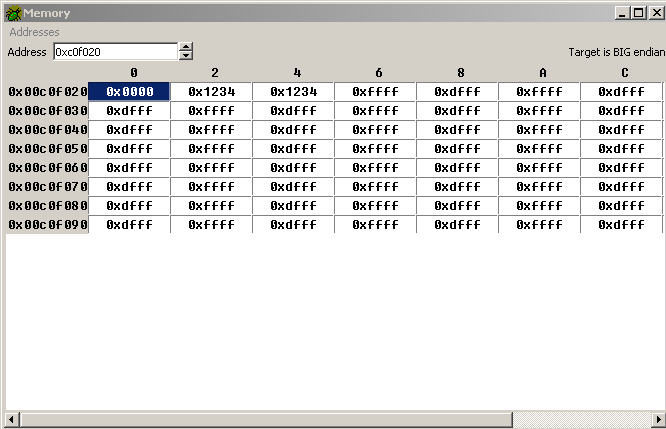The height and width of the screenshot is (429, 666).
Task: Click the left scroll arrow of horizontal scrollbar
Action: tap(11, 420)
